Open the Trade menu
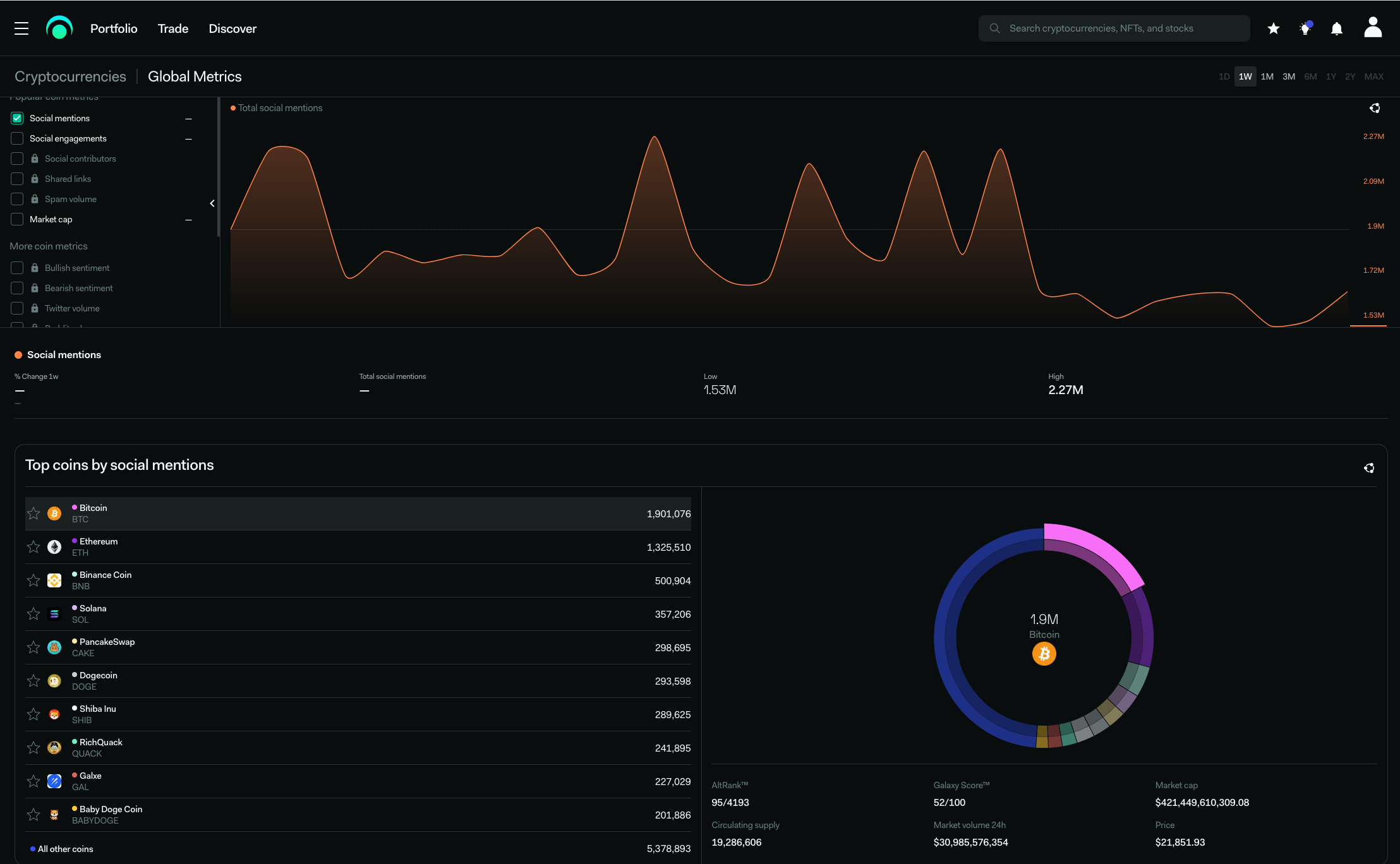Screen dimensions: 1400x864 point(173,28)
